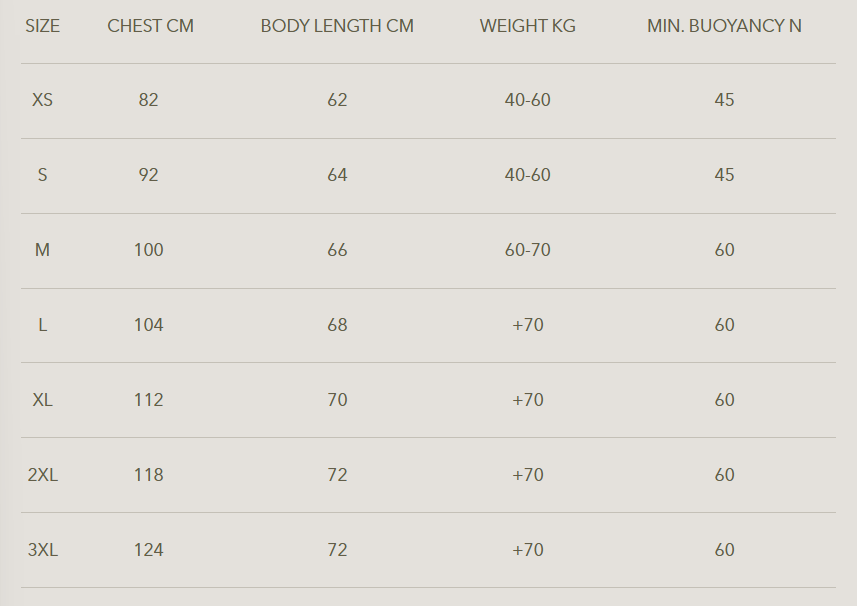Click the 60-70 weight range cell
Viewport: 857px width, 606px height.
(527, 250)
